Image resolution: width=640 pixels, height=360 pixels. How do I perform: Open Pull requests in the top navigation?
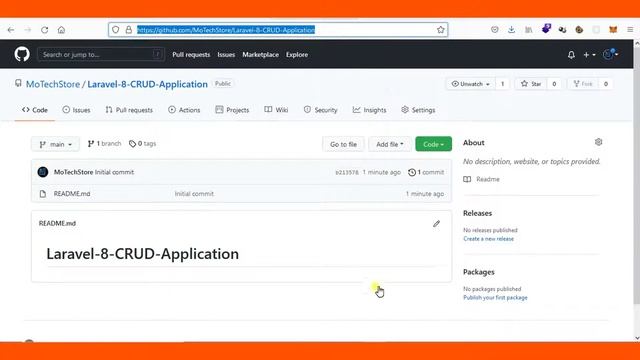[x=191, y=55]
